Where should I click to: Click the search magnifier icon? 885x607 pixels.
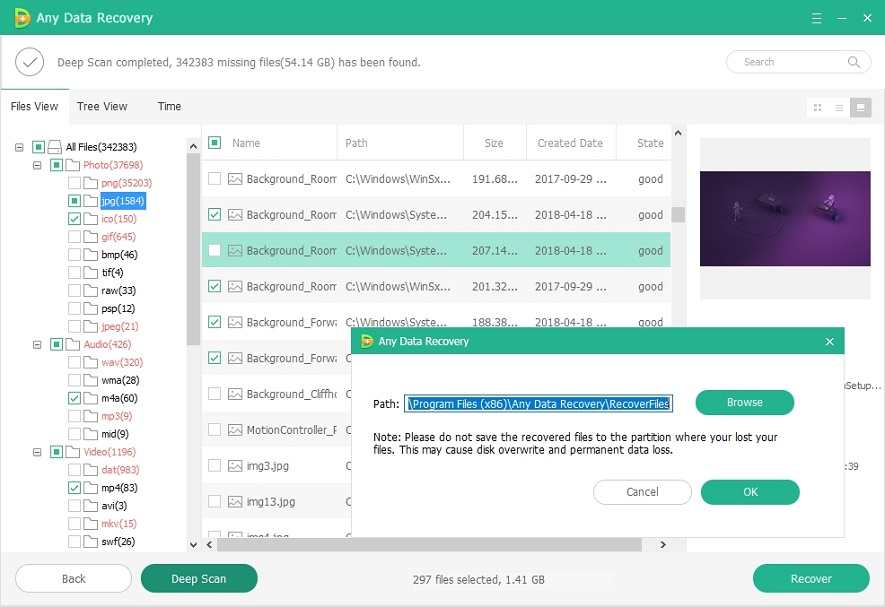click(853, 62)
